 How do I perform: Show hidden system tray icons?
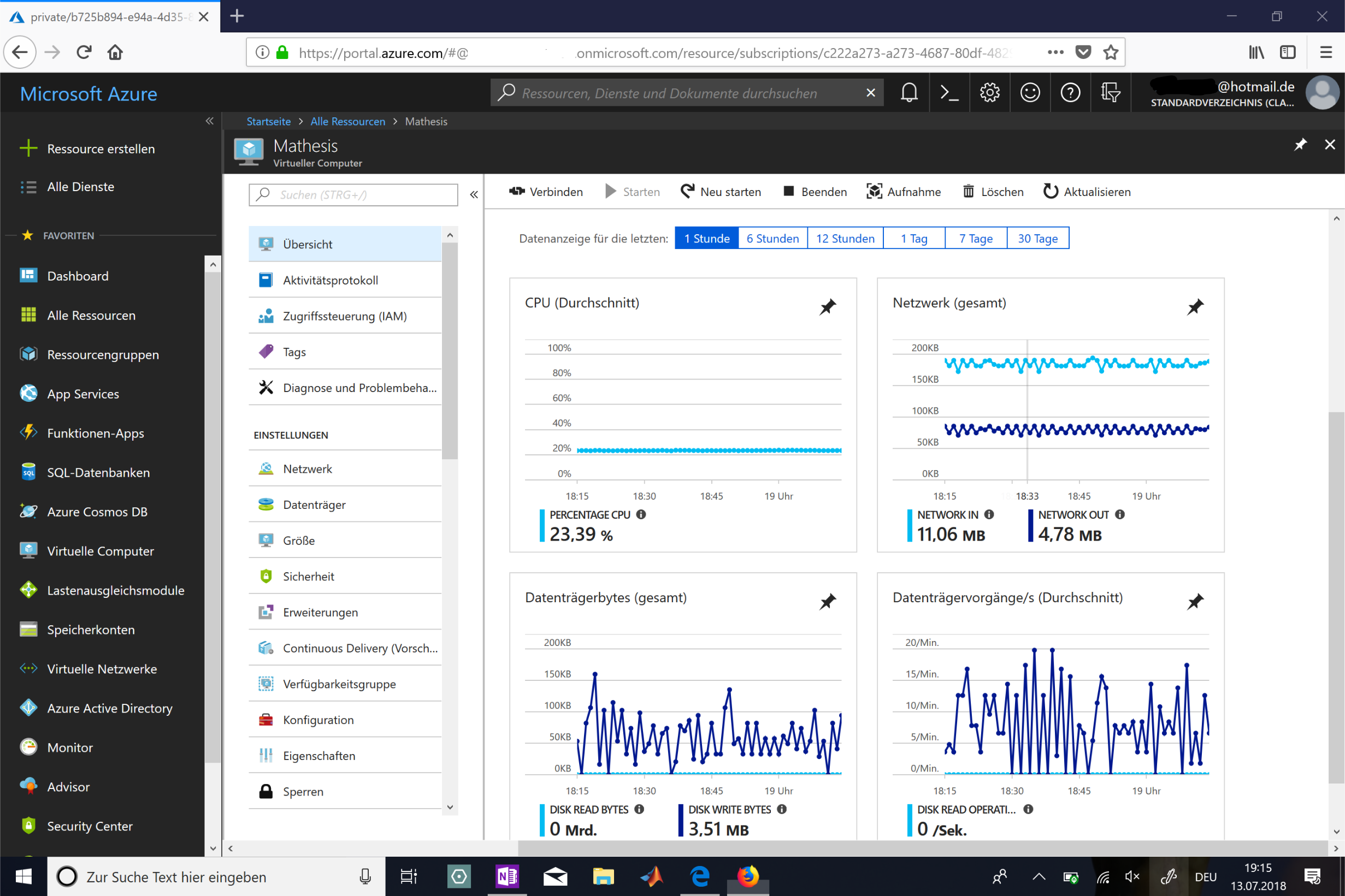pyautogui.click(x=1039, y=876)
